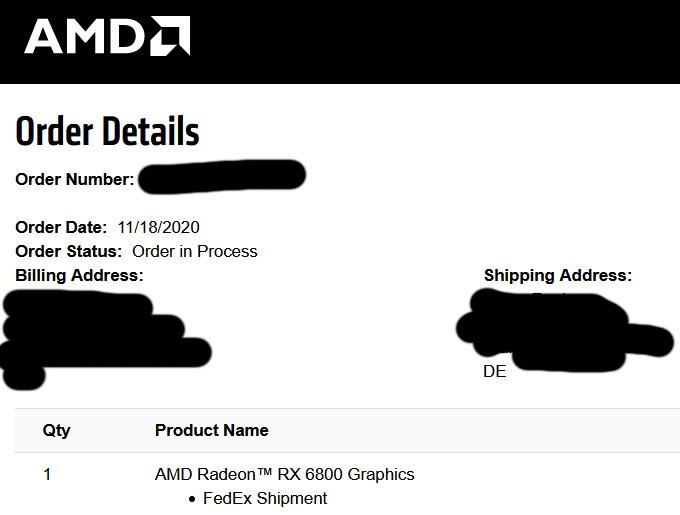Click the bullet point before FedEx Shipment
680x515 pixels.
tap(192, 499)
